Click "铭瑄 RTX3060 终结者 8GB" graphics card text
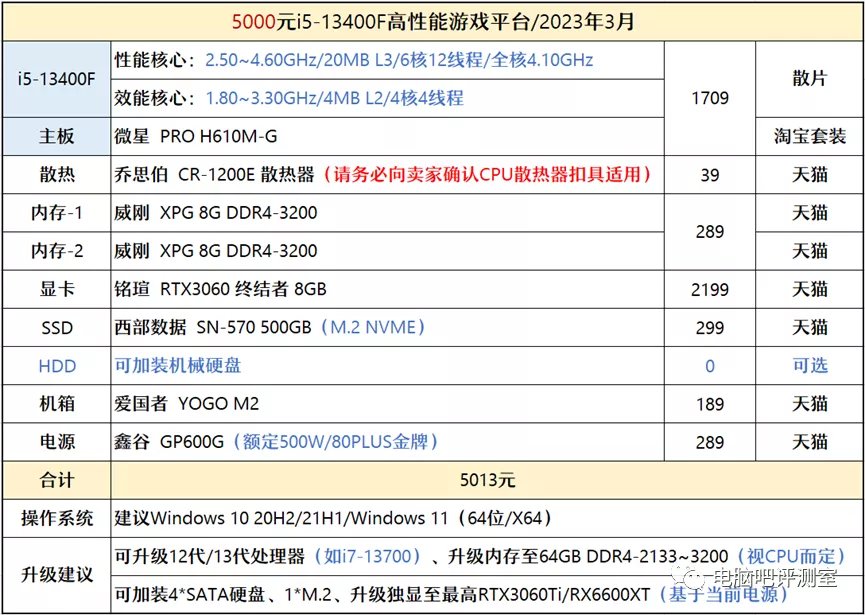The image size is (865, 615). pyautogui.click(x=220, y=289)
